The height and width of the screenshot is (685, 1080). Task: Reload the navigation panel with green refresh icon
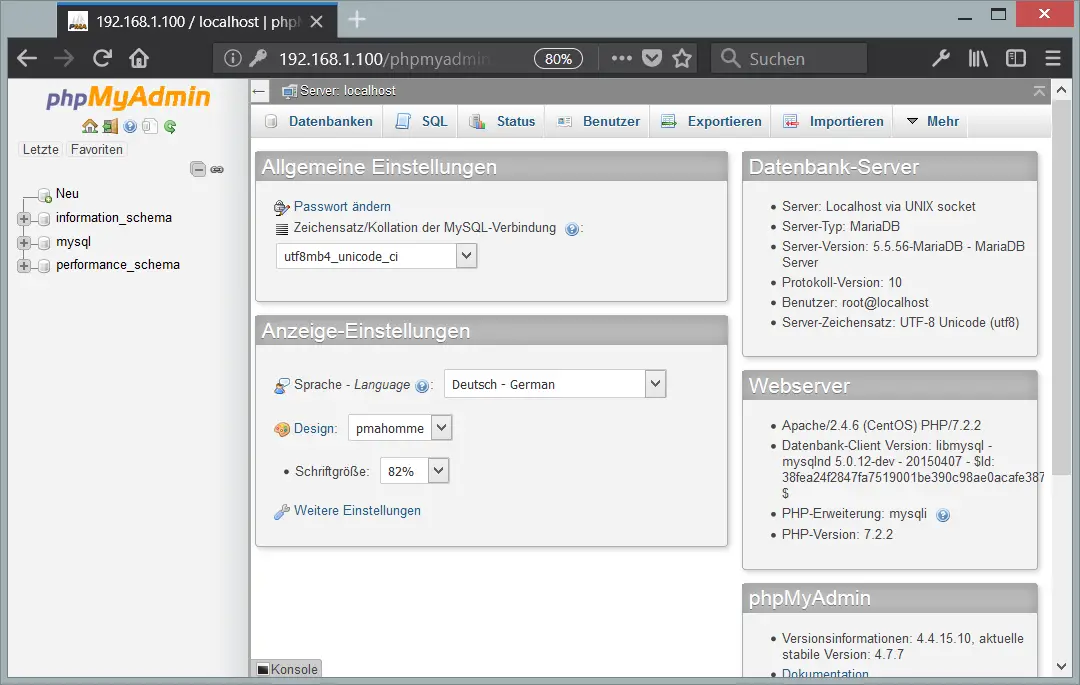click(x=170, y=126)
